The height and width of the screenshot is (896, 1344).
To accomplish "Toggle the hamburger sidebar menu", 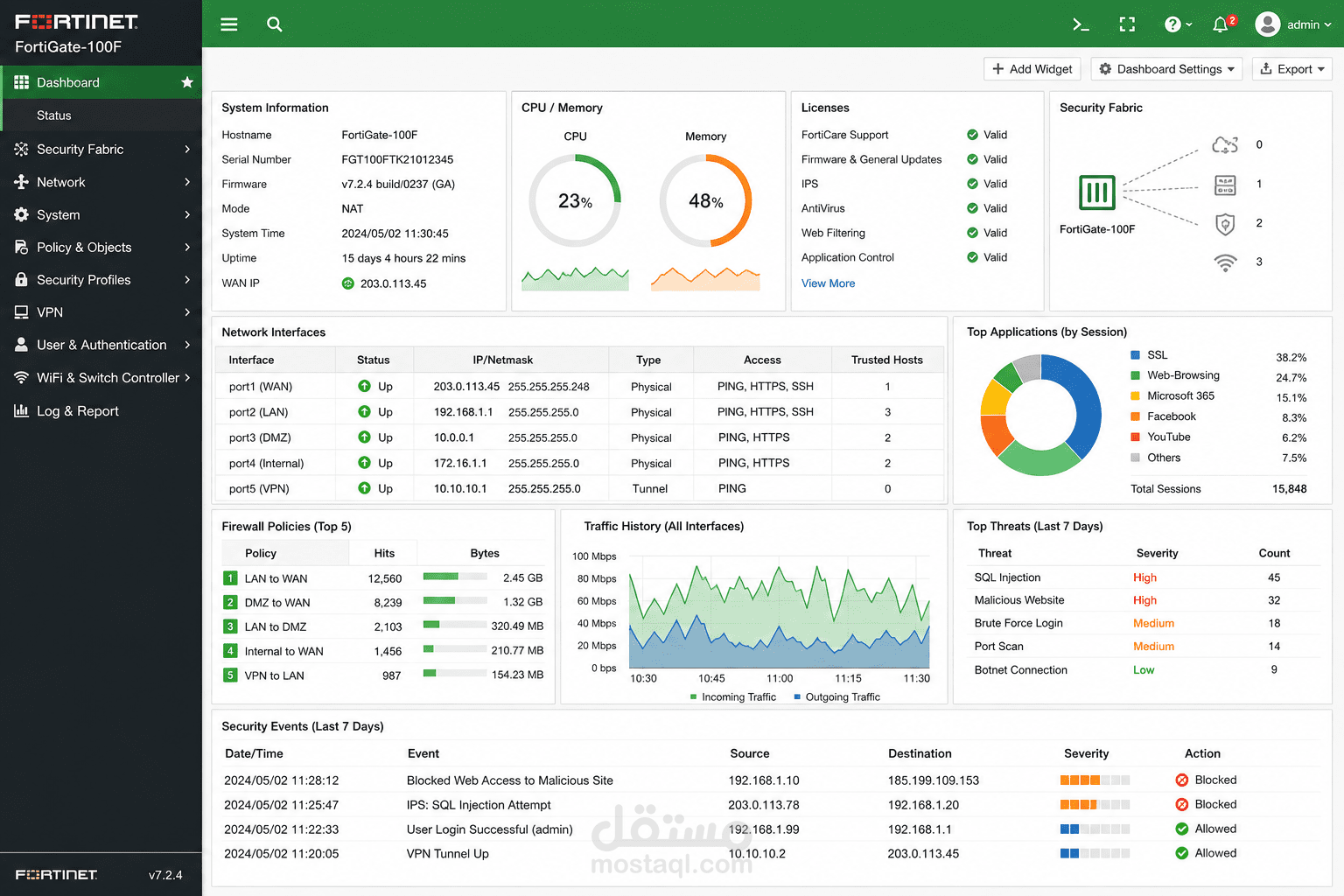I will (229, 24).
